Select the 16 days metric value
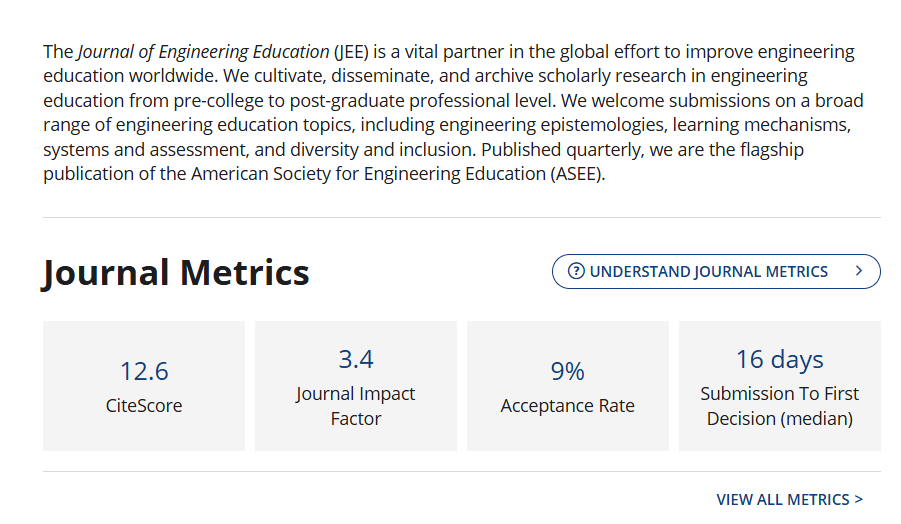This screenshot has height=524, width=901. click(780, 359)
